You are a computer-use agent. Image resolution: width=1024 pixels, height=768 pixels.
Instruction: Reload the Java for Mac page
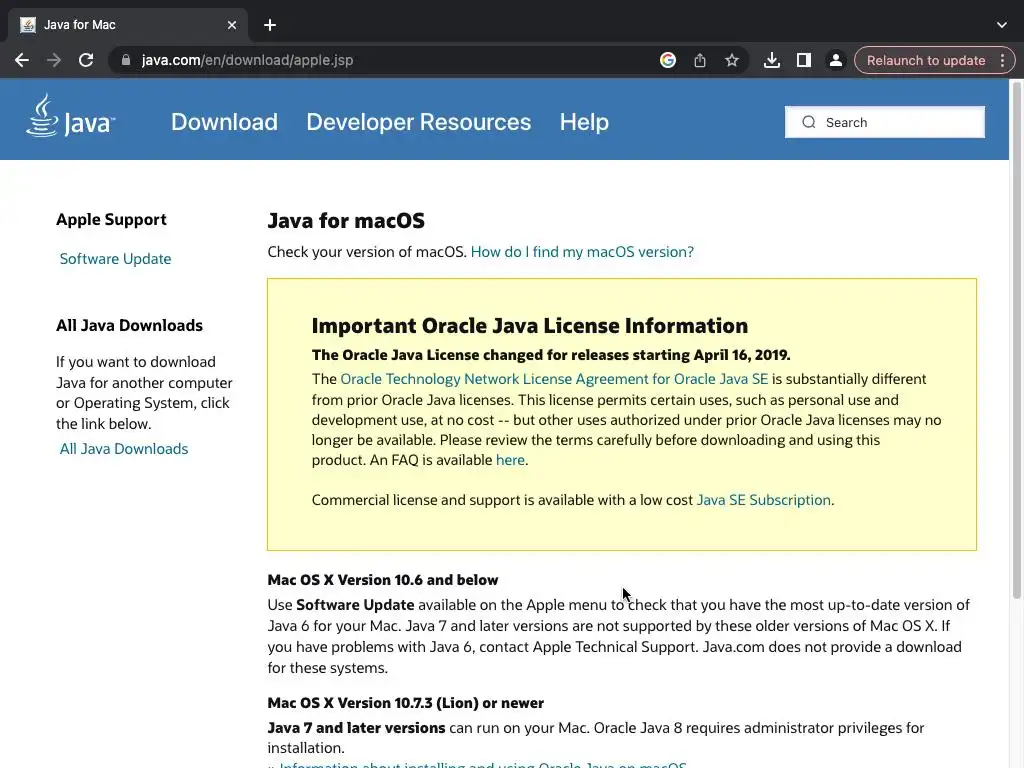[x=86, y=60]
